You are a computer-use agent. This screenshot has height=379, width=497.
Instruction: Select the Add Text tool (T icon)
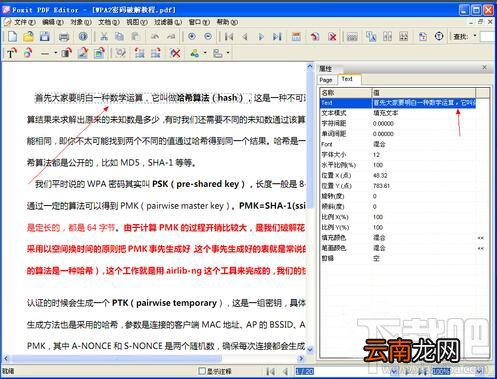12,53
